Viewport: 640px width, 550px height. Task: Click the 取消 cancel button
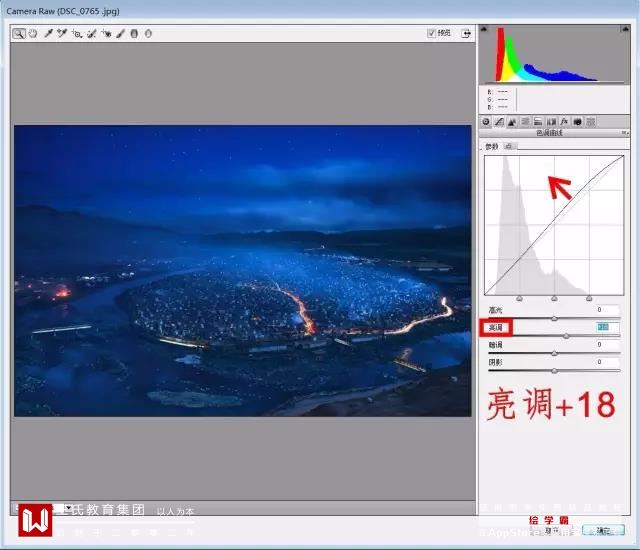click(552, 530)
